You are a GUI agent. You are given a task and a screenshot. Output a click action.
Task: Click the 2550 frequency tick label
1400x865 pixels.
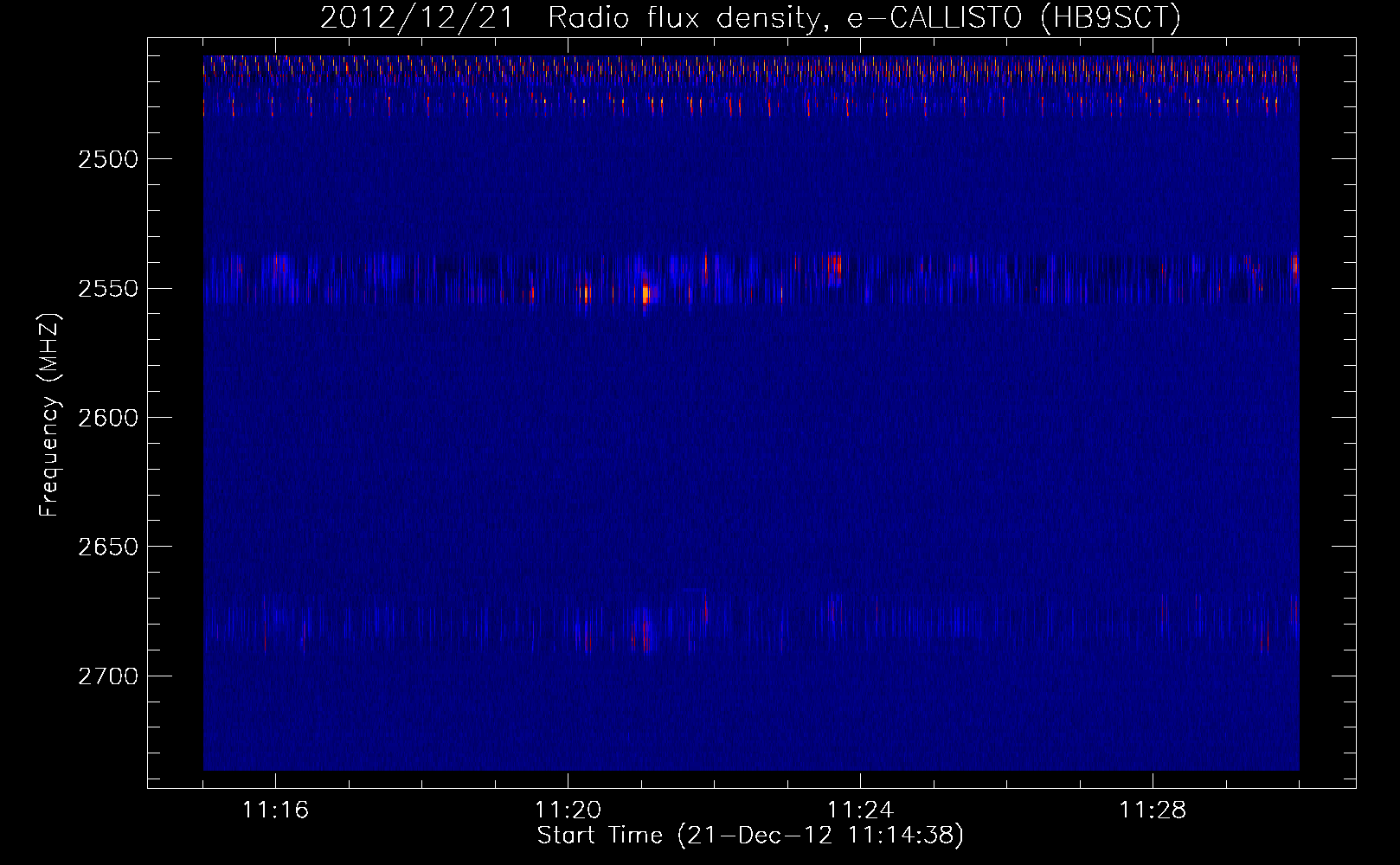pyautogui.click(x=108, y=288)
